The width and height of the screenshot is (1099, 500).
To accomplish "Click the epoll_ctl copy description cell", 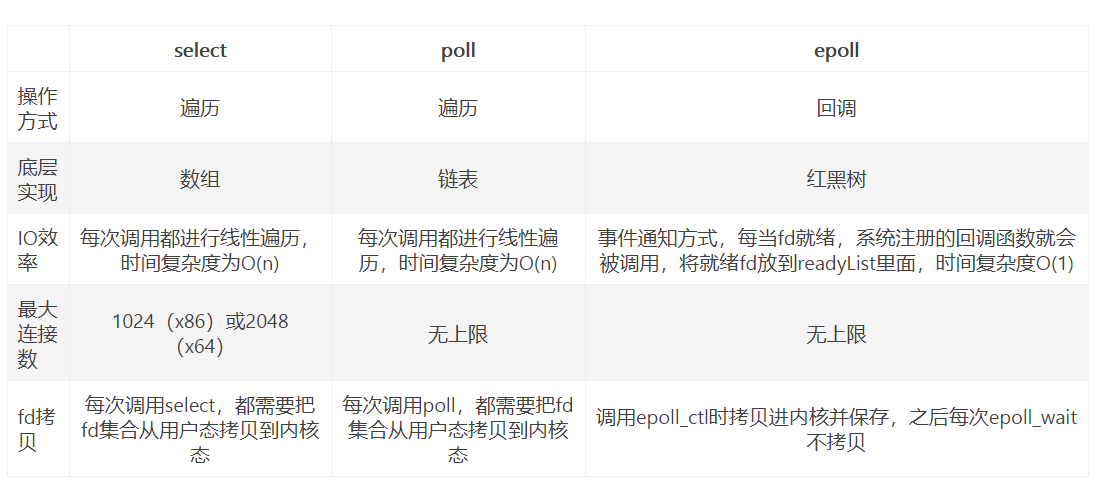I will coord(837,430).
